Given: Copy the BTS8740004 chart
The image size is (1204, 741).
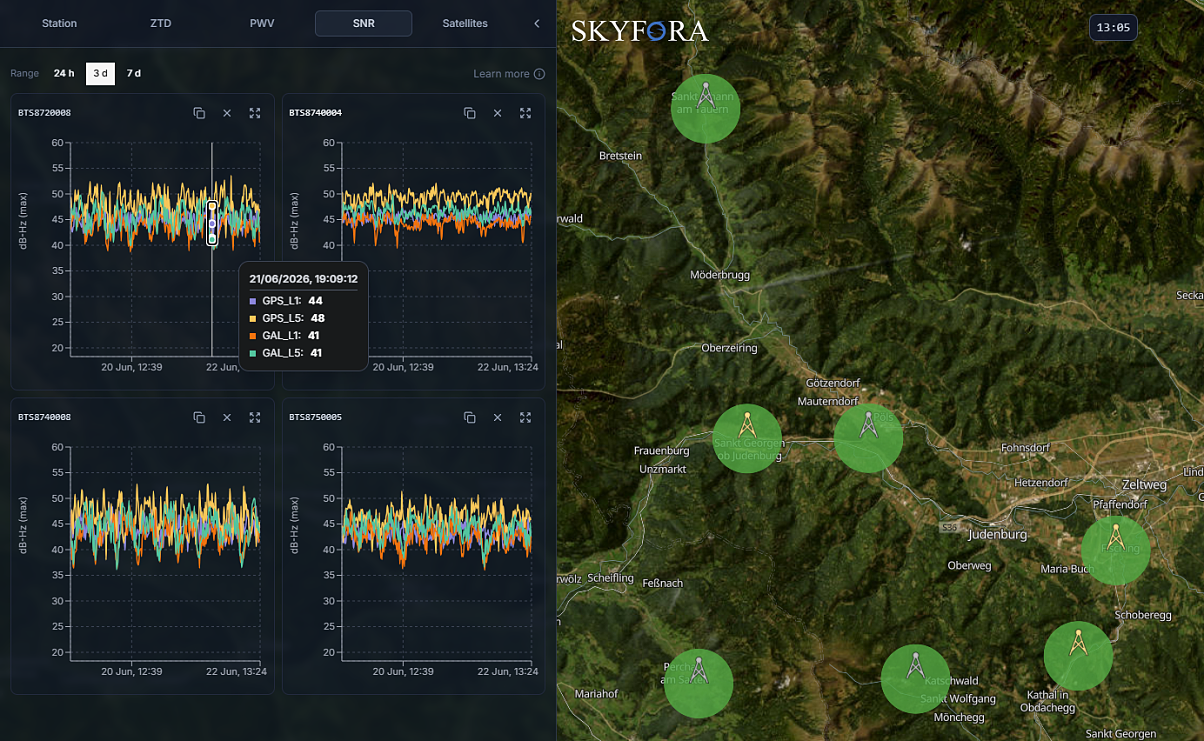Looking at the screenshot, I should (470, 113).
